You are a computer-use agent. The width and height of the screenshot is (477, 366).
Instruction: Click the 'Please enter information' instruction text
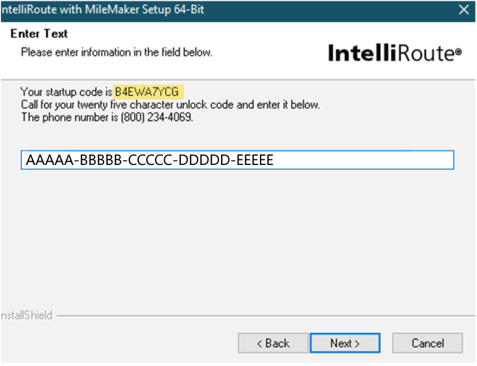(117, 52)
